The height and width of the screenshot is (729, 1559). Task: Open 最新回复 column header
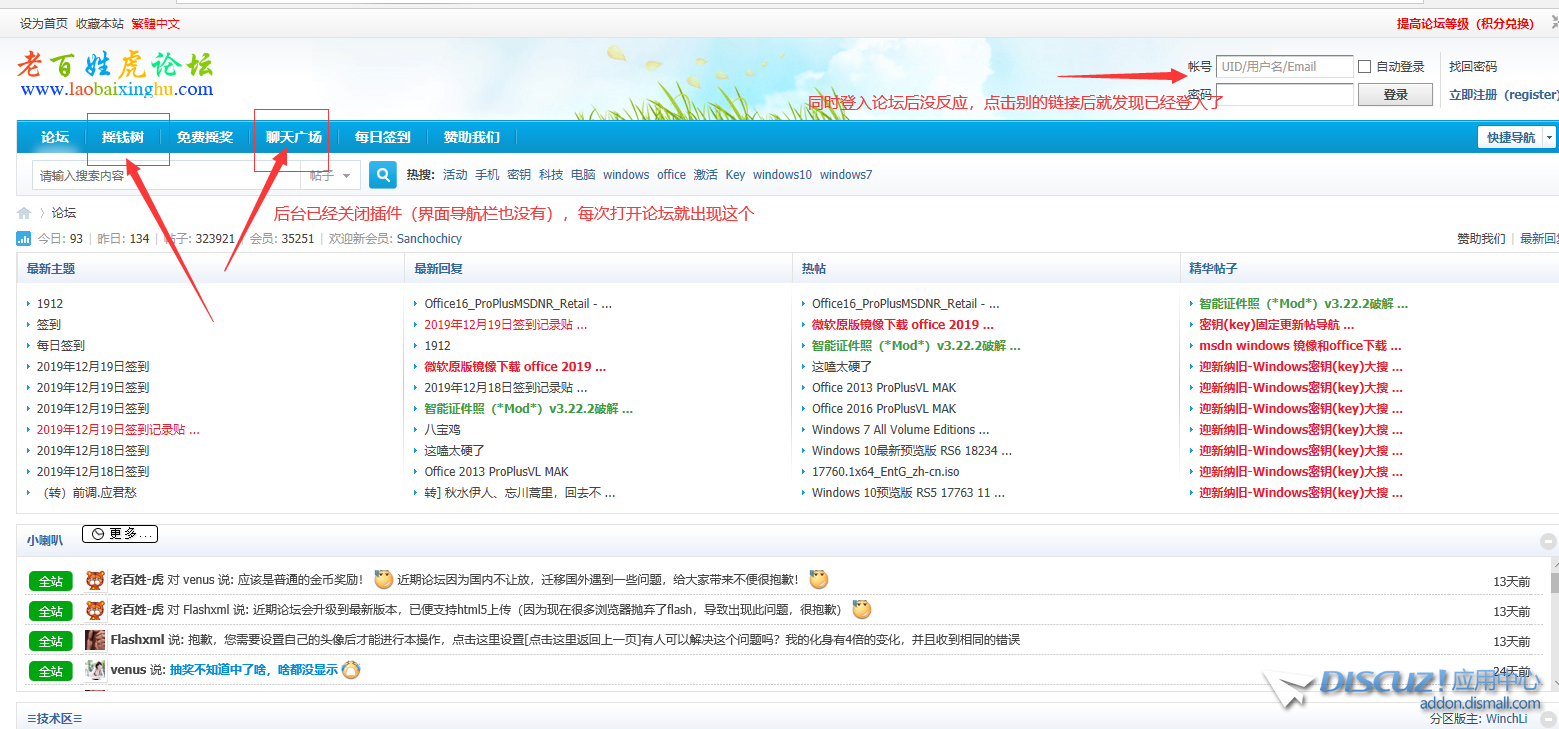click(438, 269)
